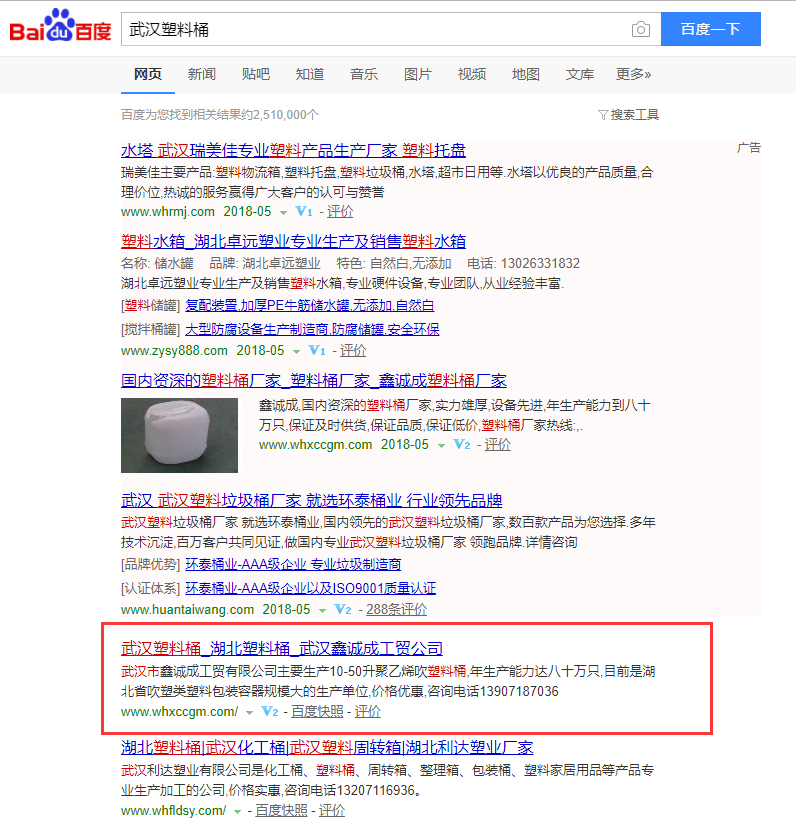Switch to the 贴吧 tab
Image resolution: width=796 pixels, height=826 pixels.
[x=256, y=74]
